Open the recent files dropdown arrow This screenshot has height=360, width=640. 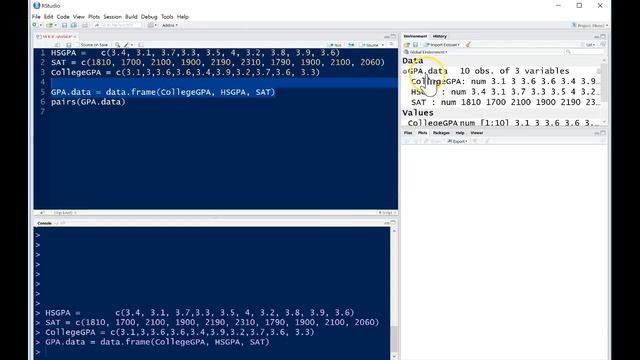(x=56, y=25)
